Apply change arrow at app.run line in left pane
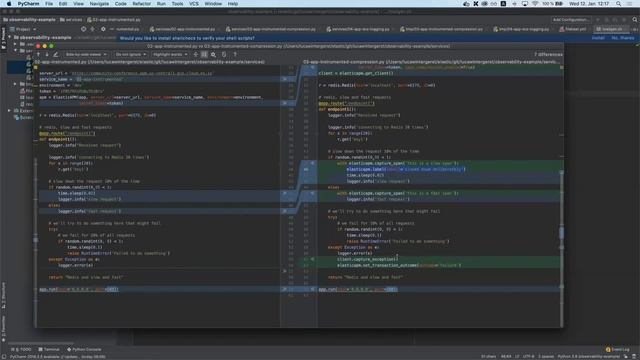The image size is (640, 360). pos(285,289)
